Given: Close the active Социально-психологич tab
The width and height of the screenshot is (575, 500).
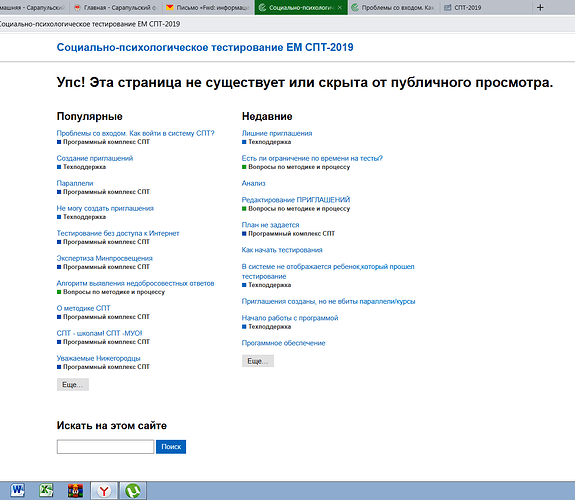Looking at the screenshot, I should tap(340, 7).
